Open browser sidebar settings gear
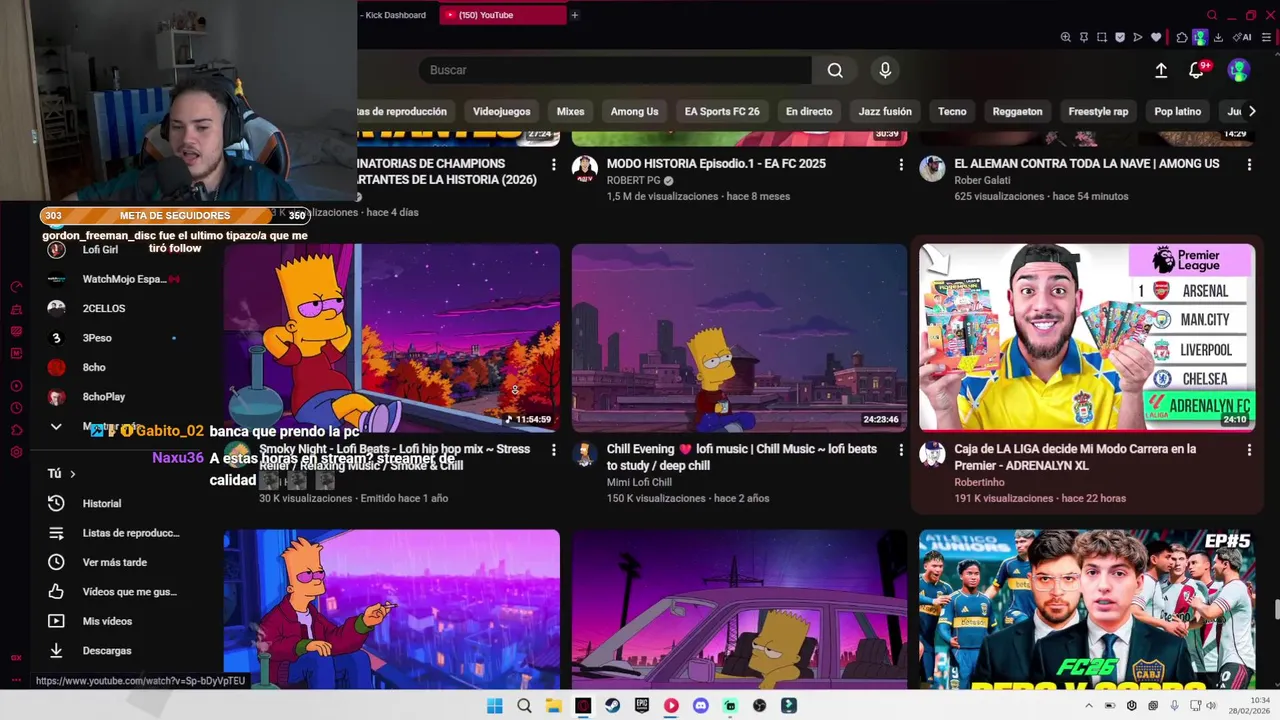1280x720 pixels. 16,452
